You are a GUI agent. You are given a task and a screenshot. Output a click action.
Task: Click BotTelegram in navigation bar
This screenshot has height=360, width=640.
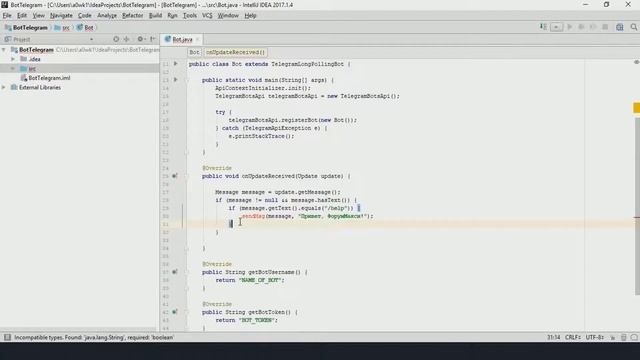point(26,27)
